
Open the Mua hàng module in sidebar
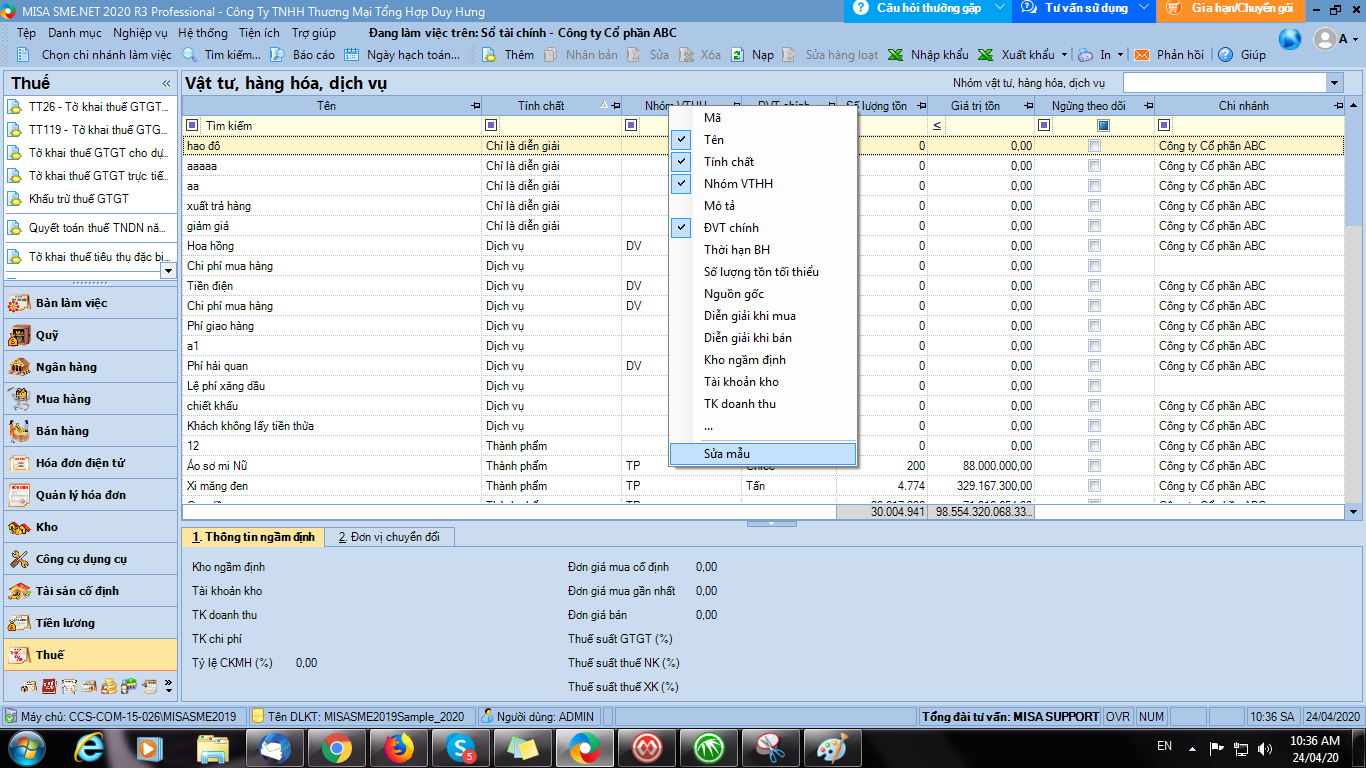(x=90, y=399)
